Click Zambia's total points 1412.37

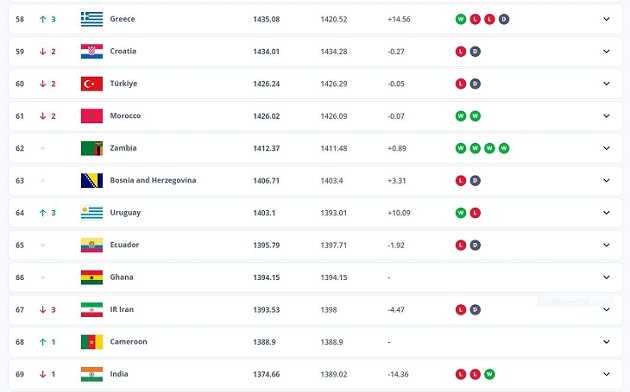(266, 148)
